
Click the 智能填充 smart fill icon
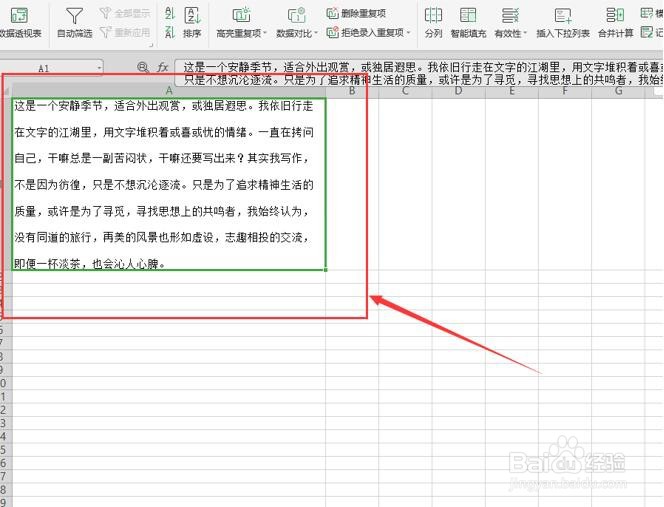coord(468,16)
